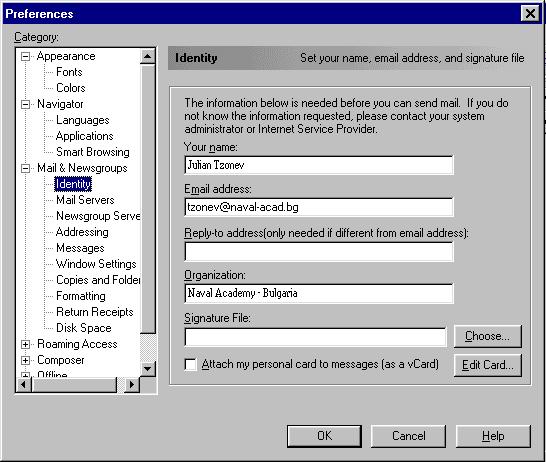Enable attaching personal card as vCard
546x462 pixels.
pyautogui.click(x=190, y=365)
